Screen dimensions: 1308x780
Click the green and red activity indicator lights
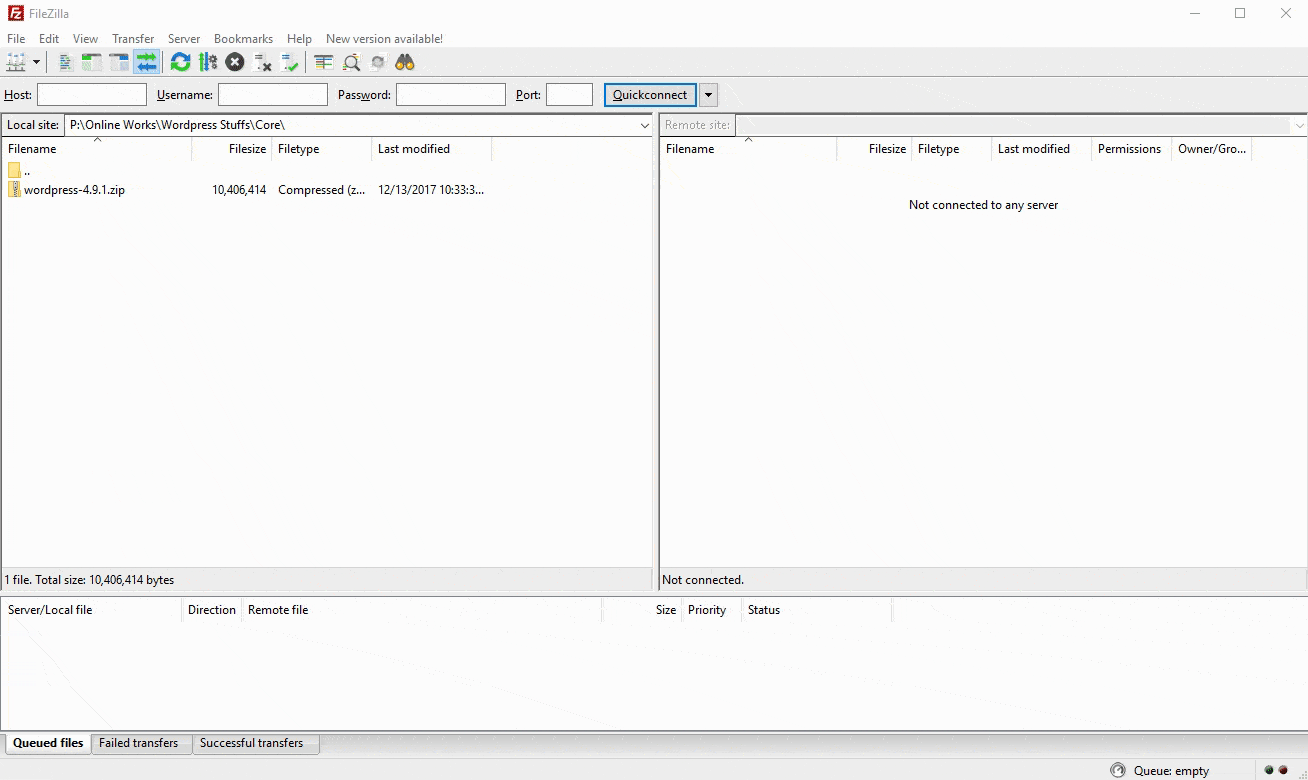[1276, 770]
